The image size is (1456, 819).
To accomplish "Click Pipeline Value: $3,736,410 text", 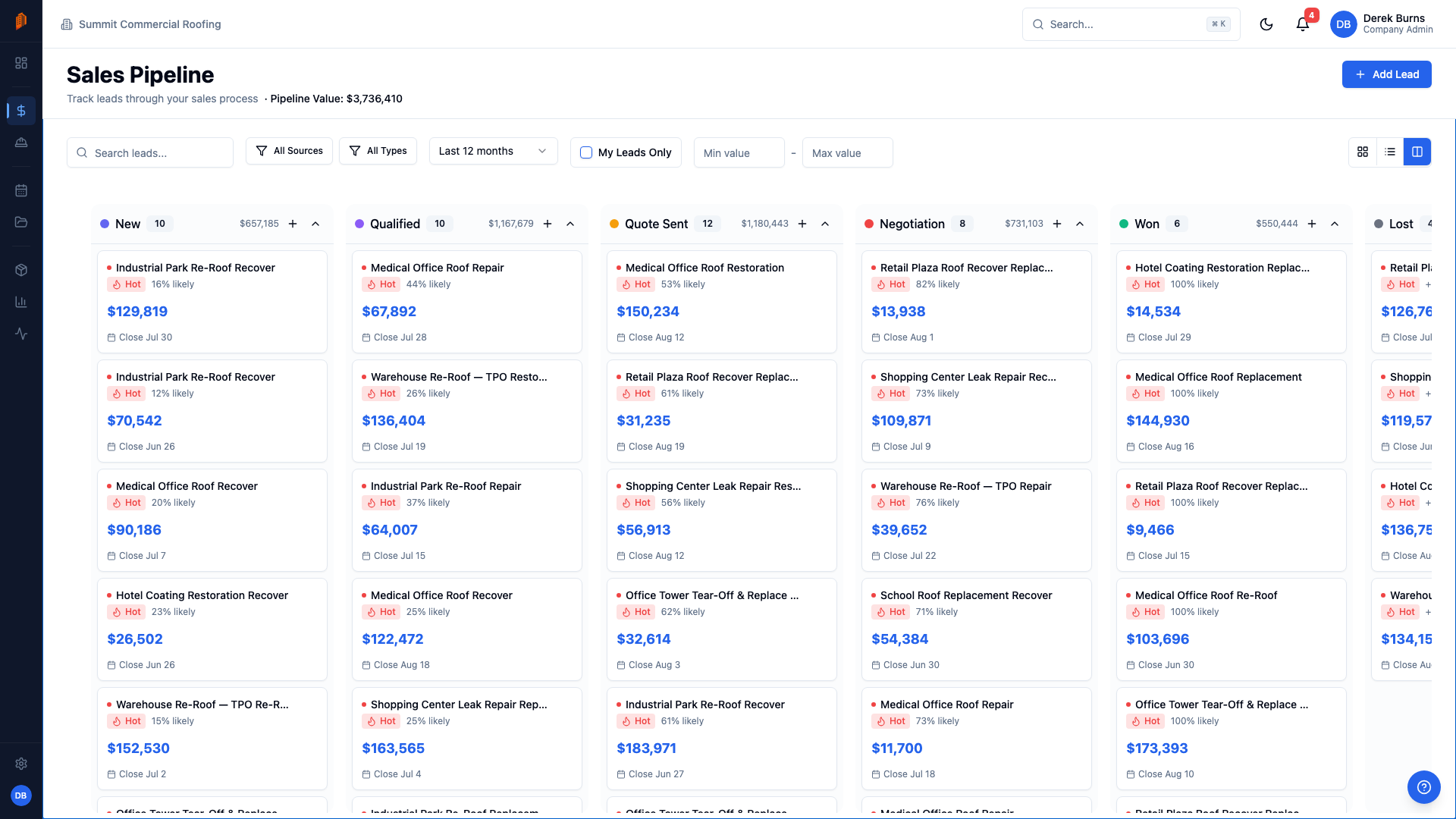I will click(x=337, y=99).
